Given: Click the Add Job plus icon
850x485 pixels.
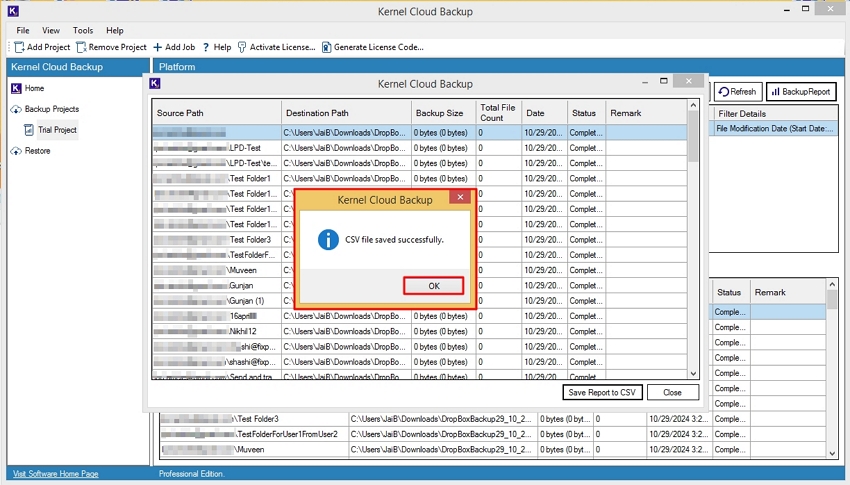Looking at the screenshot, I should (x=158, y=47).
